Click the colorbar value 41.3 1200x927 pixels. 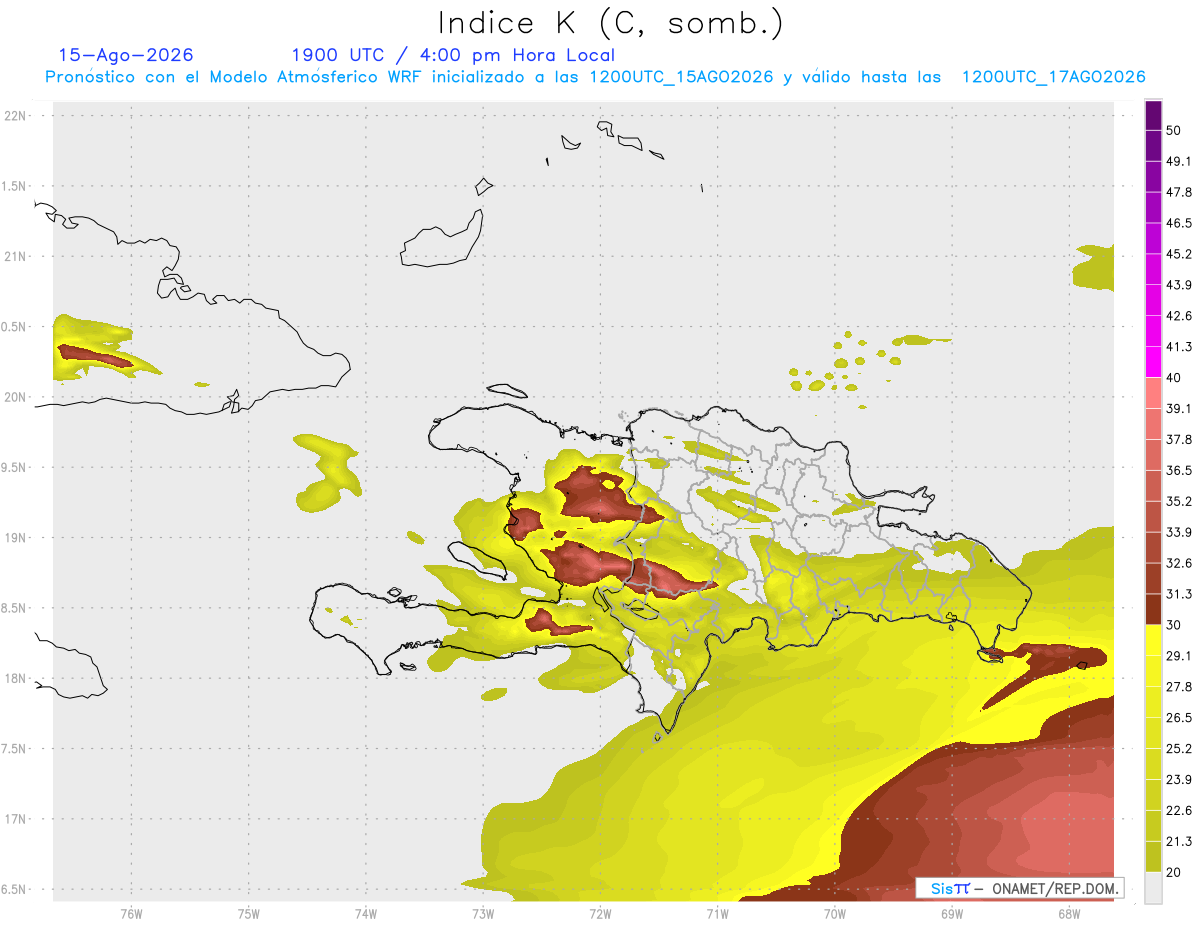click(x=1179, y=347)
